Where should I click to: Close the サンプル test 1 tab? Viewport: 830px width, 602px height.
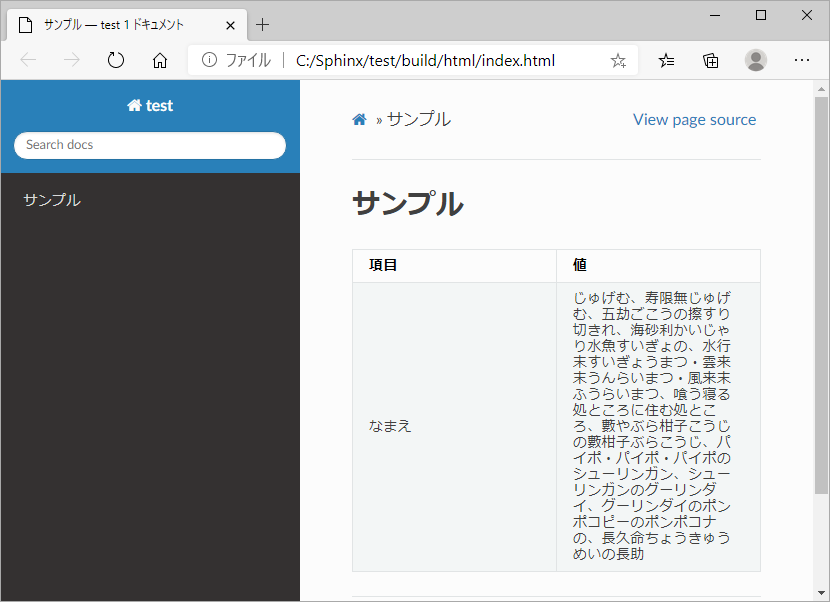[x=230, y=25]
